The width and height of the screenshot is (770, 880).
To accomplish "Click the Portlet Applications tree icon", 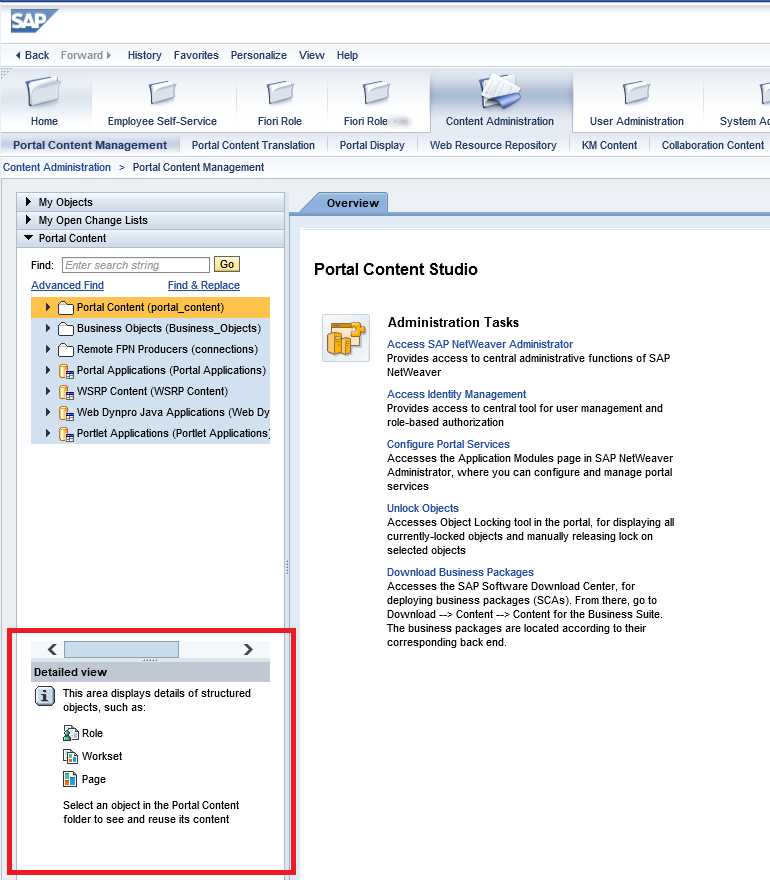I will click(x=66, y=434).
